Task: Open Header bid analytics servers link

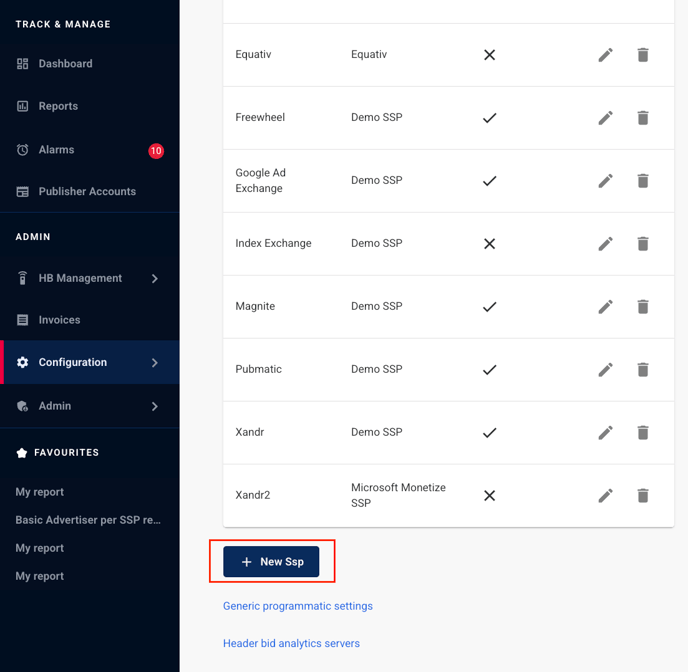Action: pyautogui.click(x=291, y=643)
